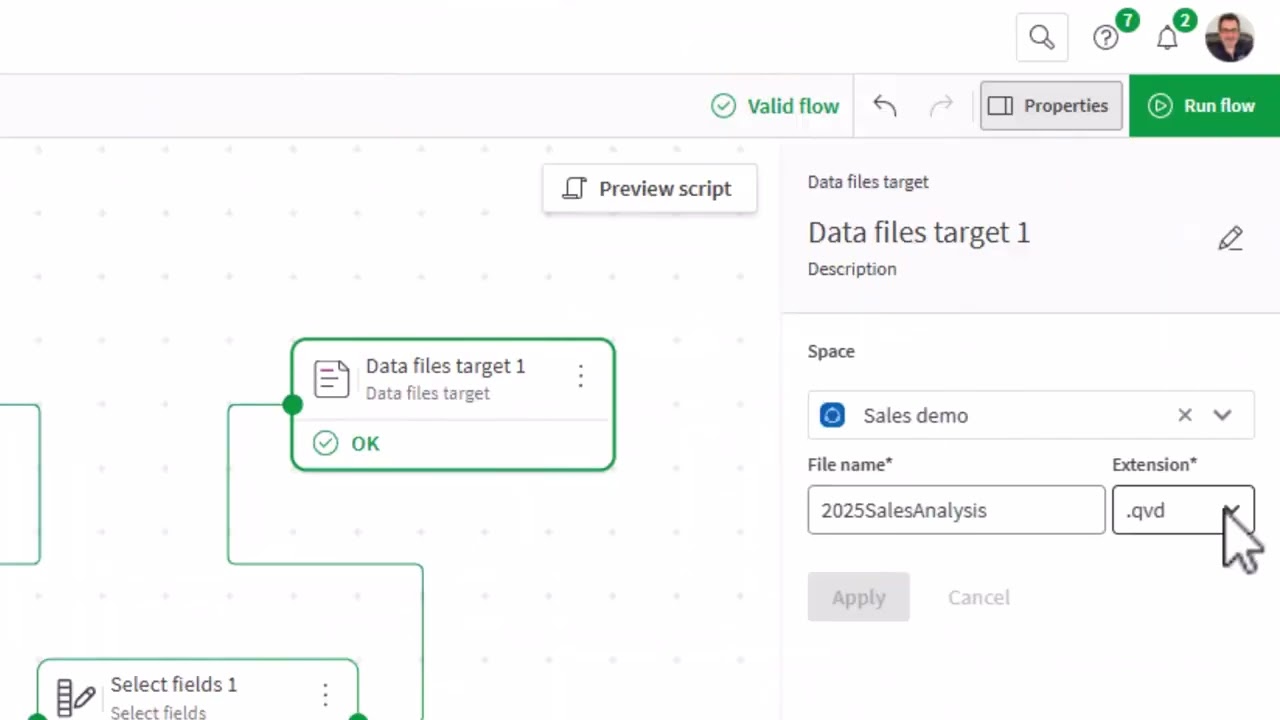This screenshot has height=720, width=1280.
Task: Click the Description text in properties
Action: (852, 269)
